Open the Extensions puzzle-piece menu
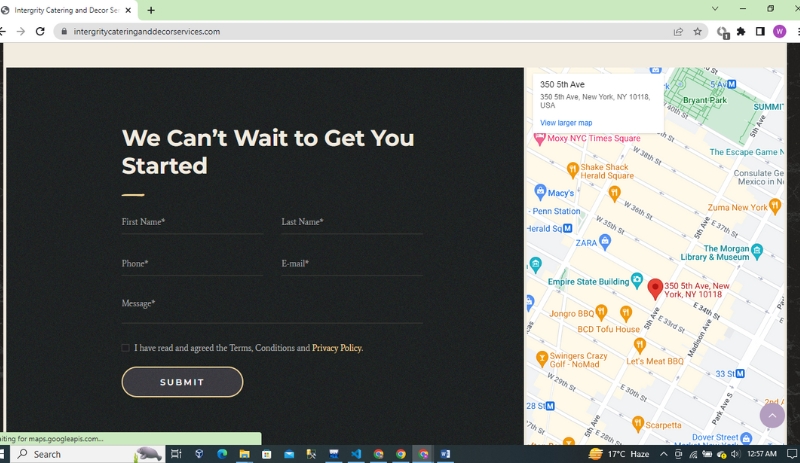Screen dimensions: 800x463 click(x=741, y=32)
